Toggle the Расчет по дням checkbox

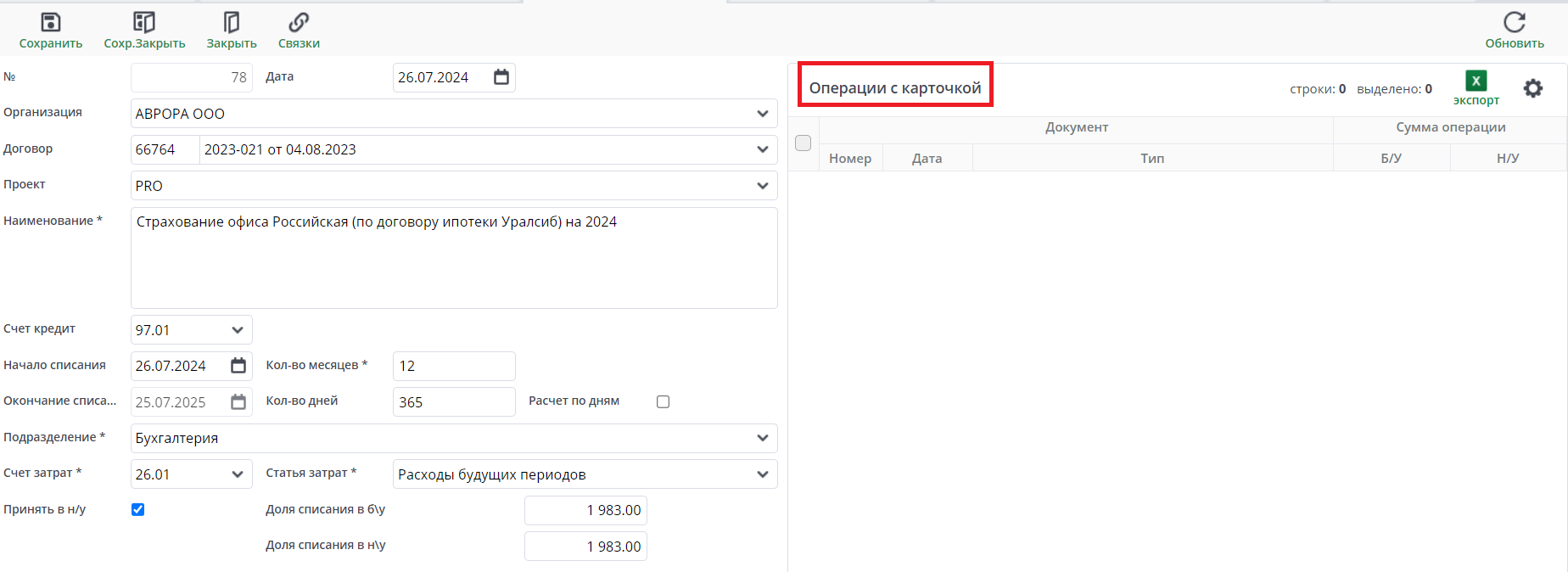coord(664,402)
